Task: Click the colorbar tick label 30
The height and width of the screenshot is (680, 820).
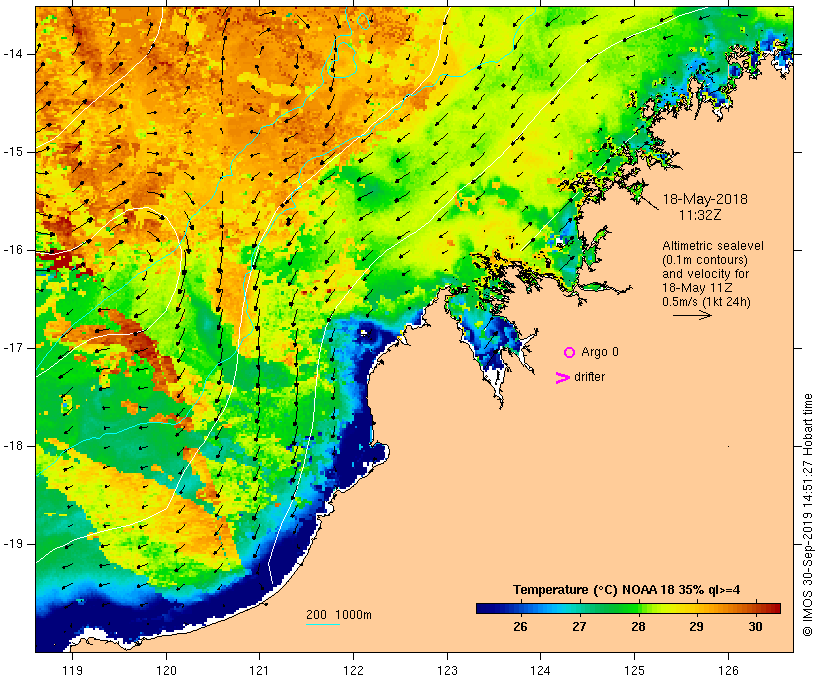Action: tap(755, 626)
